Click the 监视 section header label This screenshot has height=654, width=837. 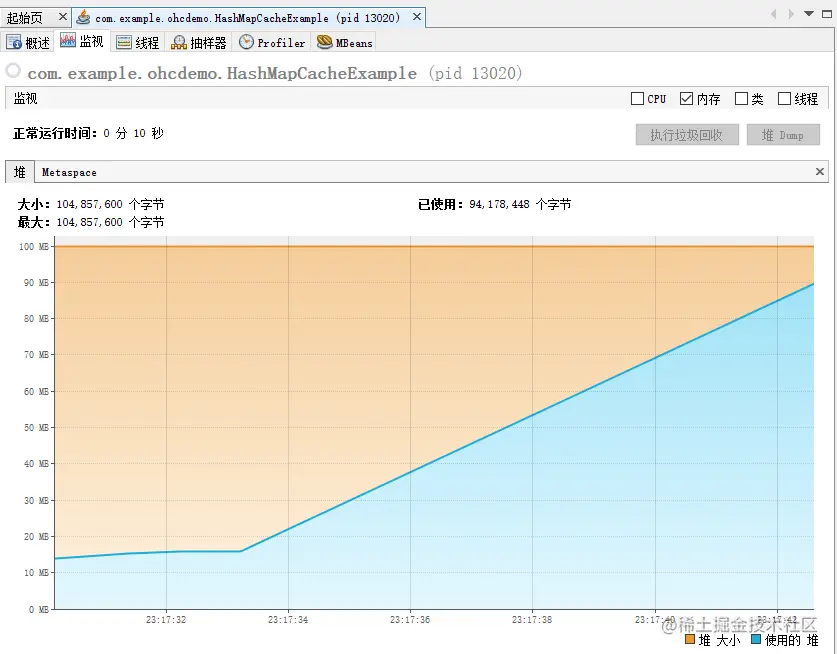(25, 99)
